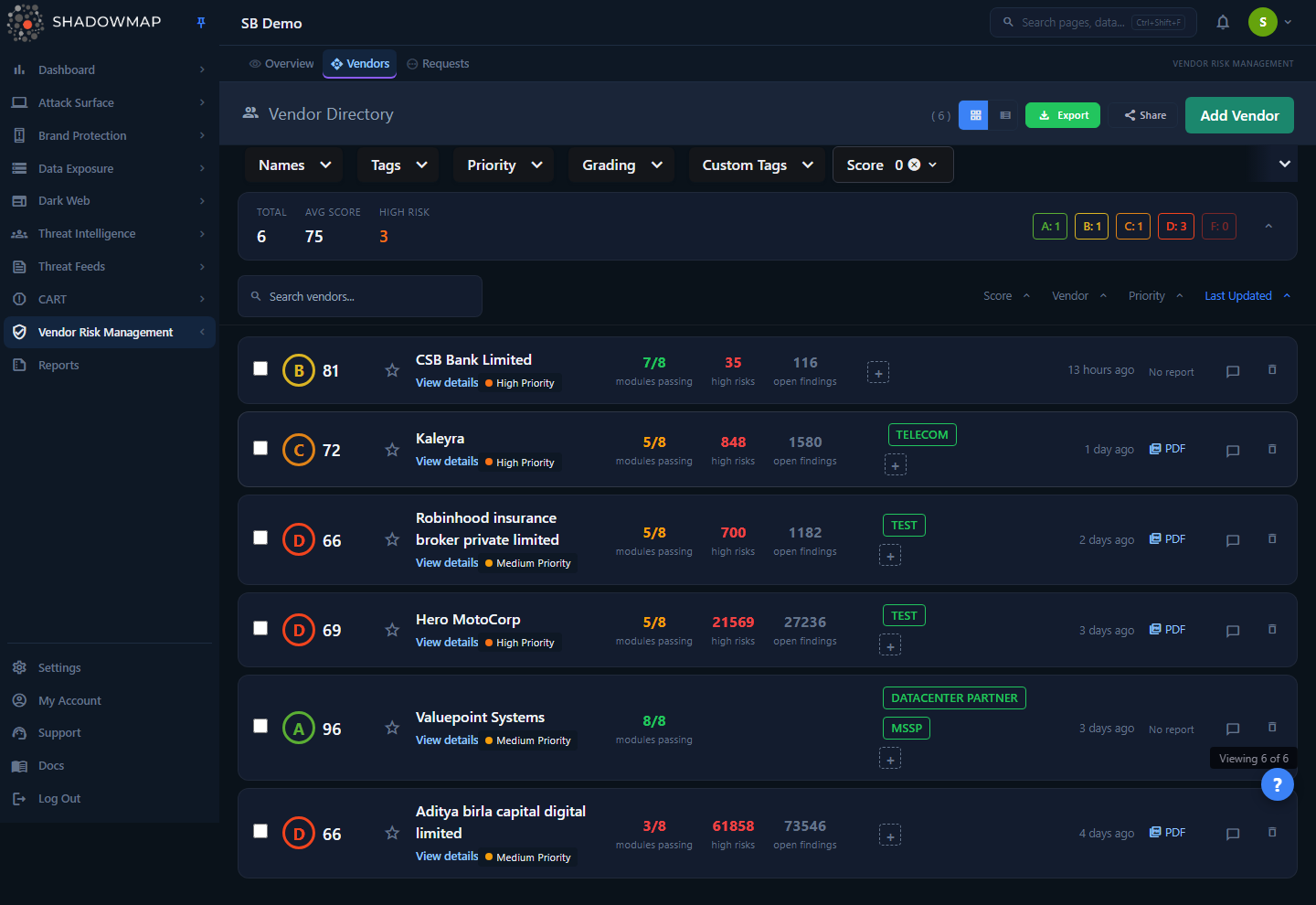Sort vendors by Last Updated
This screenshot has height=905, width=1316.
click(1247, 296)
